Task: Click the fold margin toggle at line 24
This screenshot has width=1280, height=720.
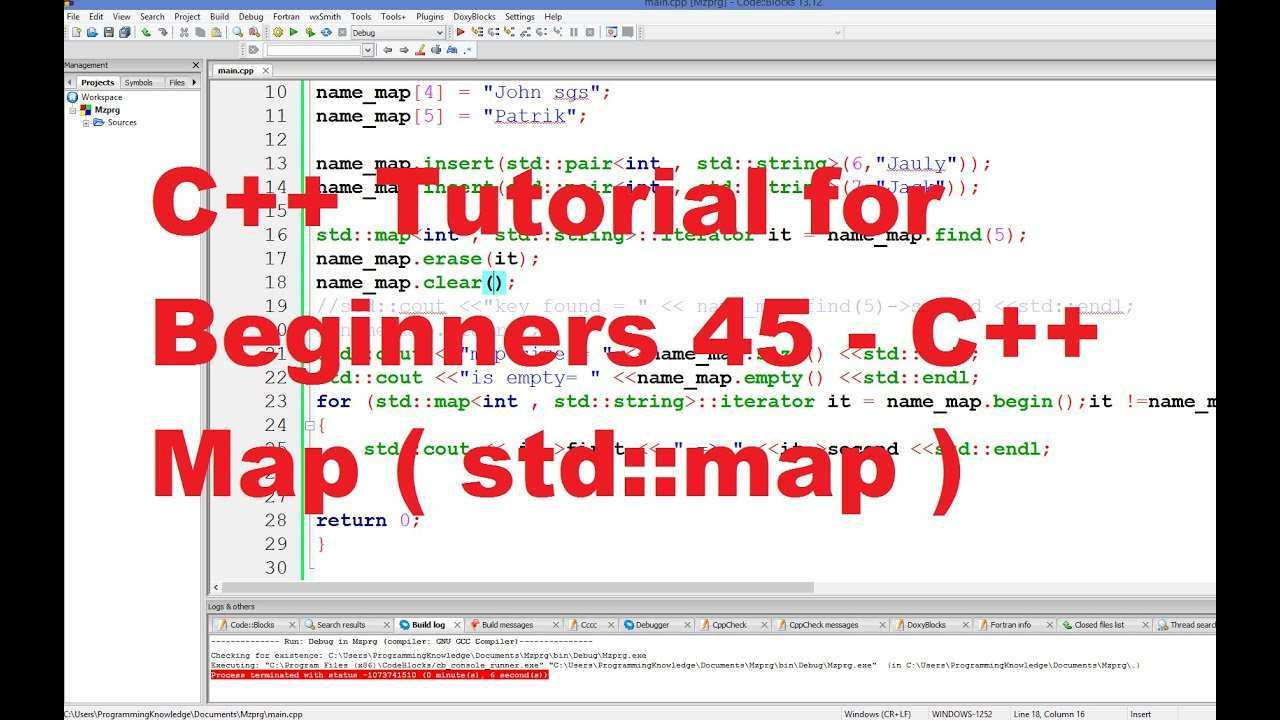Action: (x=309, y=426)
